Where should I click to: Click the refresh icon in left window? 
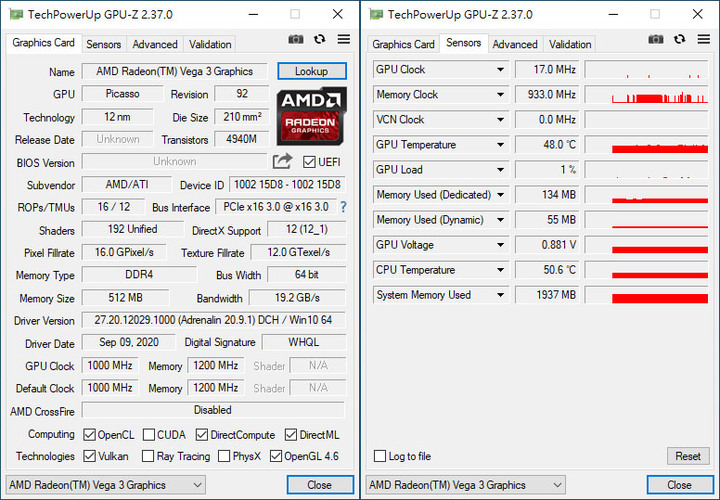[320, 39]
